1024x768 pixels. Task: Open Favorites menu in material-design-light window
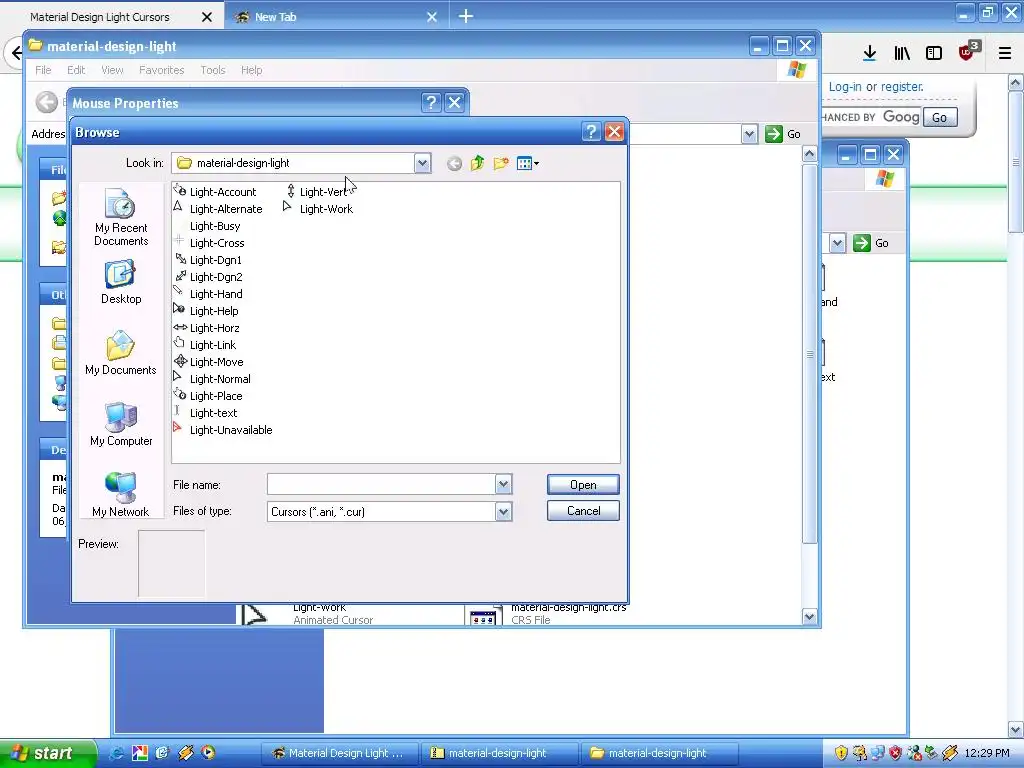(161, 70)
